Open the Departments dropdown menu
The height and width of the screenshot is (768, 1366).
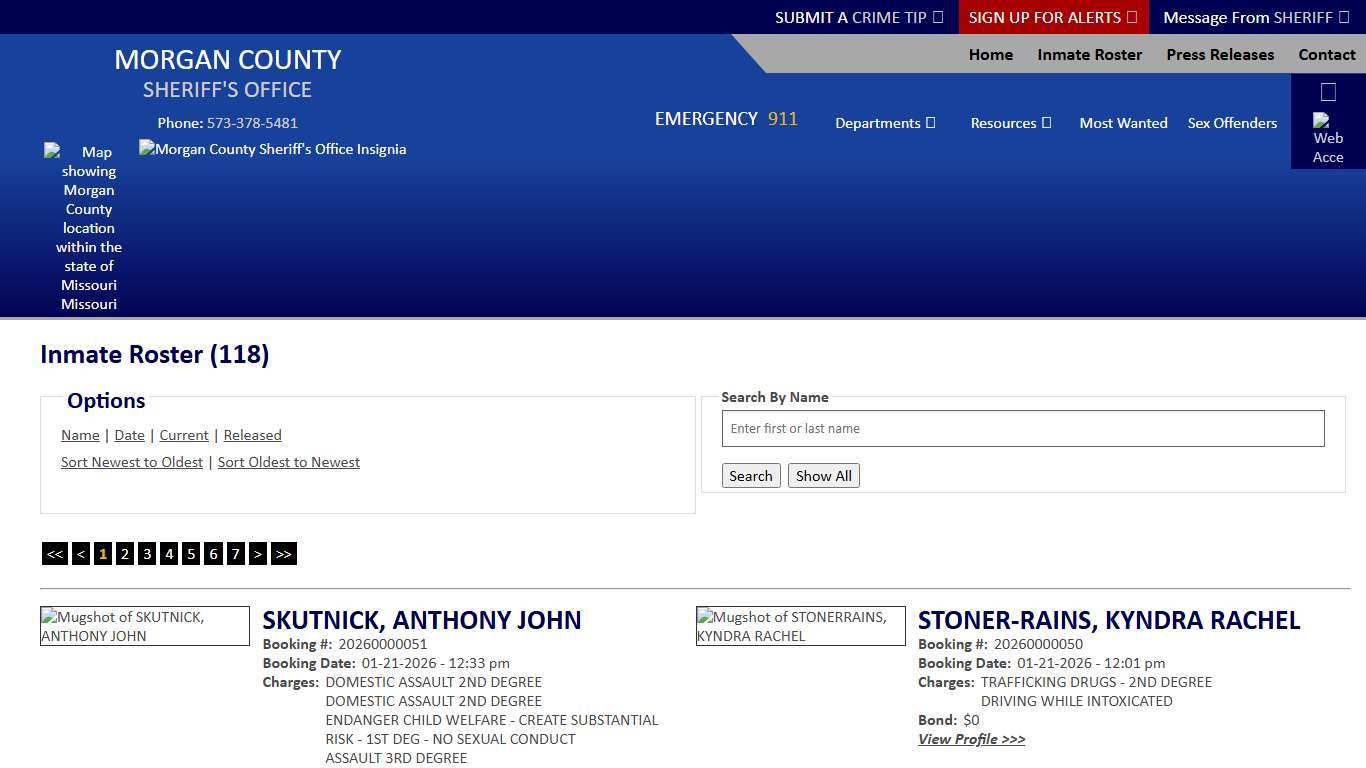pyautogui.click(x=884, y=123)
